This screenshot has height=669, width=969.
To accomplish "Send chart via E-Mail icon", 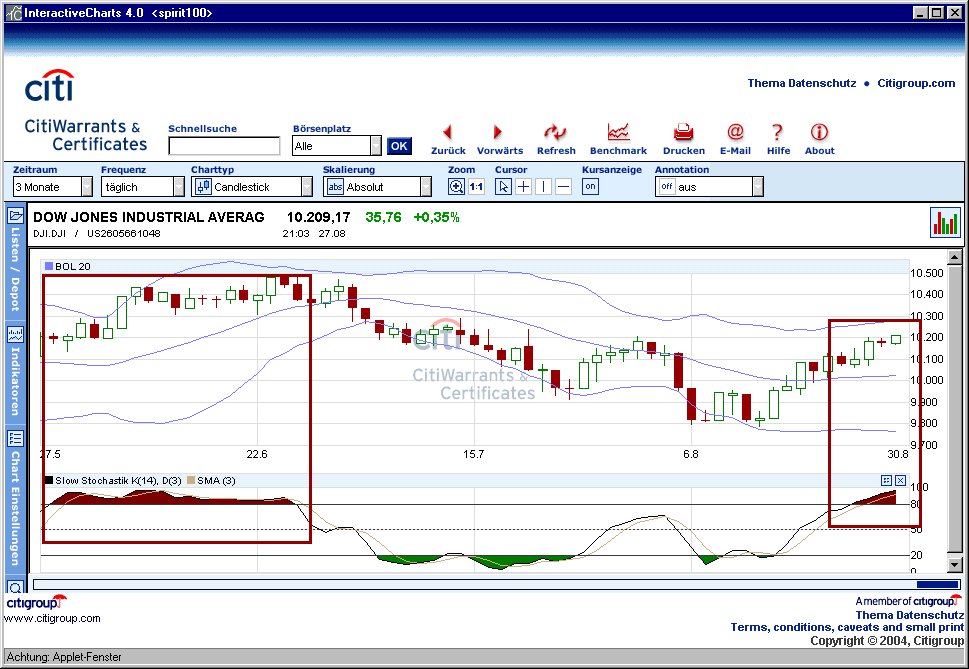I will point(735,132).
